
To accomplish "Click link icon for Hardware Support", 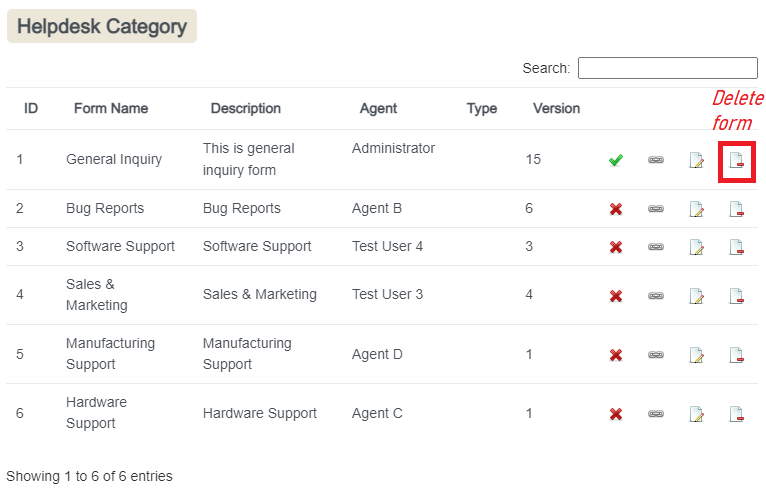I will (x=656, y=414).
